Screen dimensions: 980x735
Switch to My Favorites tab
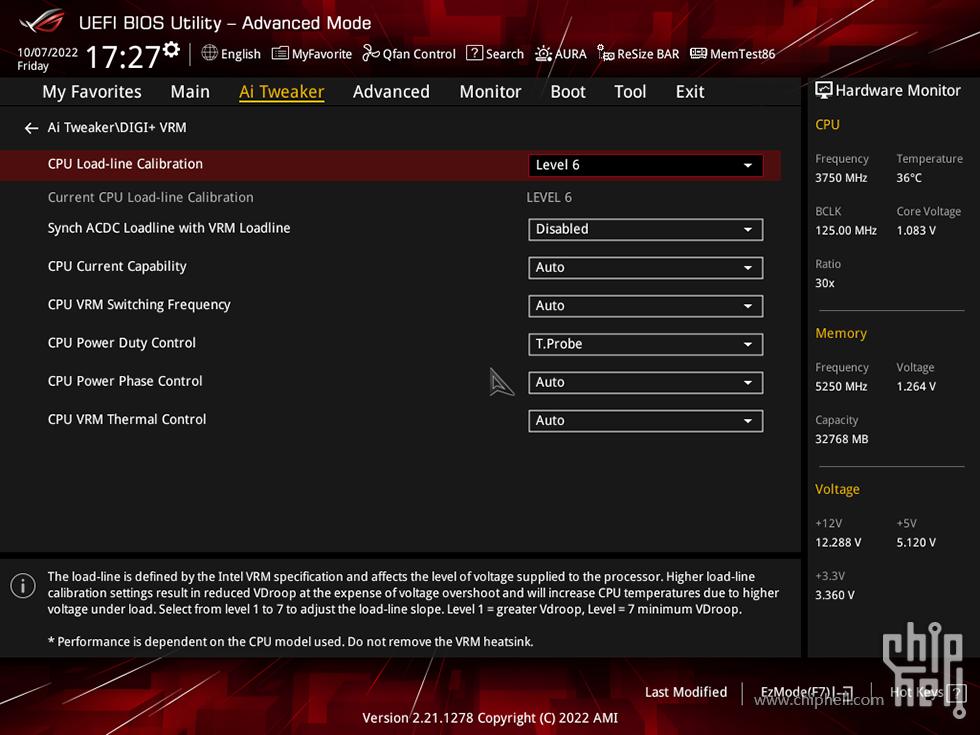[x=92, y=92]
